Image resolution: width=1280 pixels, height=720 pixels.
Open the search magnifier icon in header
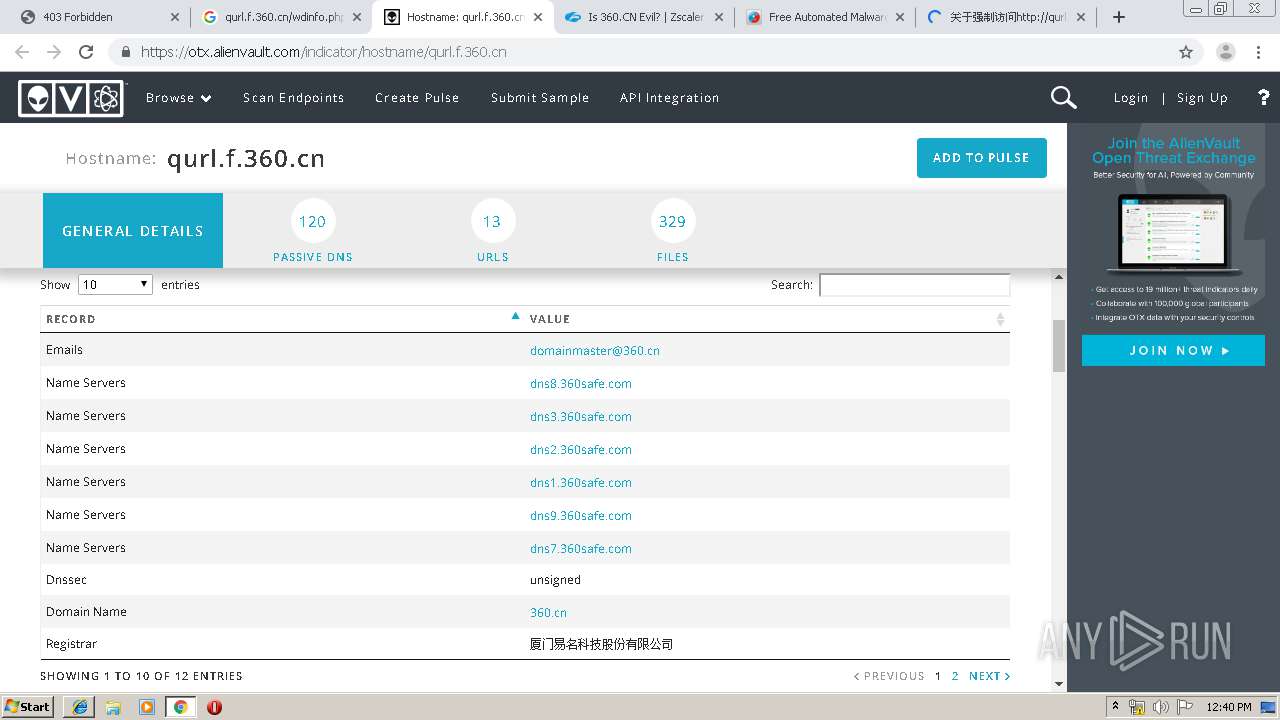click(x=1063, y=97)
